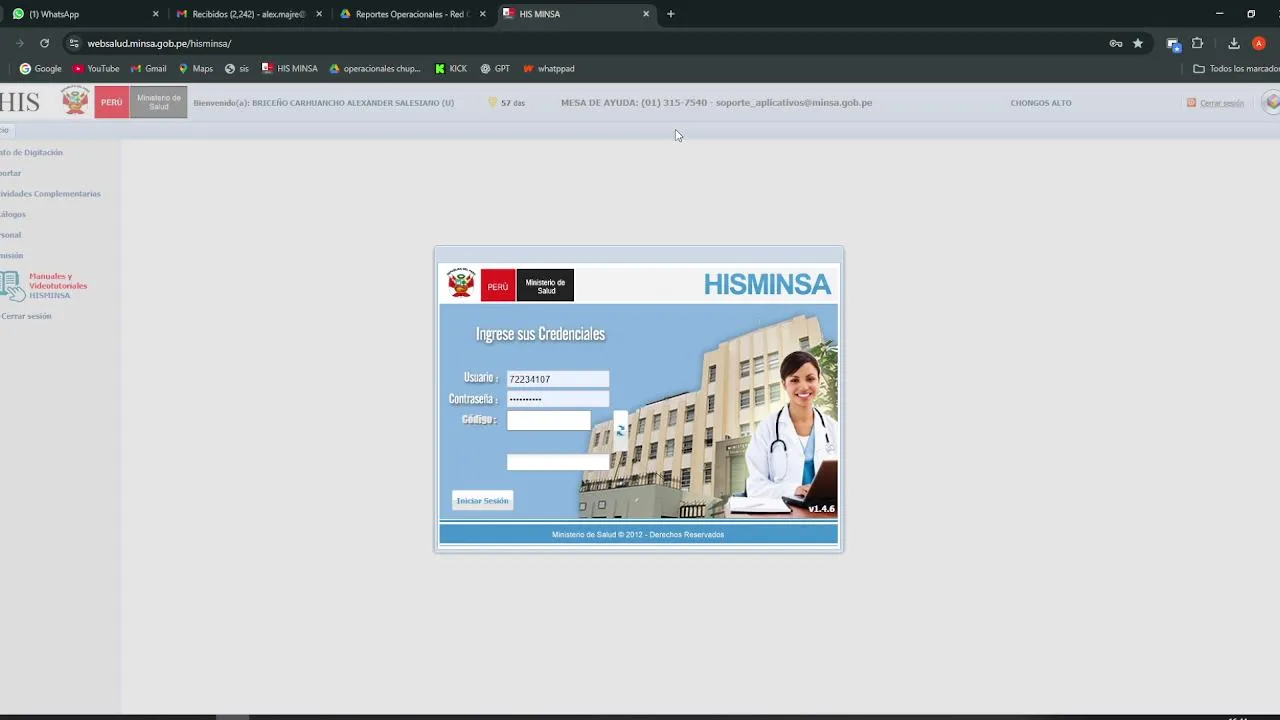1280x720 pixels.
Task: Close the WhatsApp tab
Action: pos(155,14)
